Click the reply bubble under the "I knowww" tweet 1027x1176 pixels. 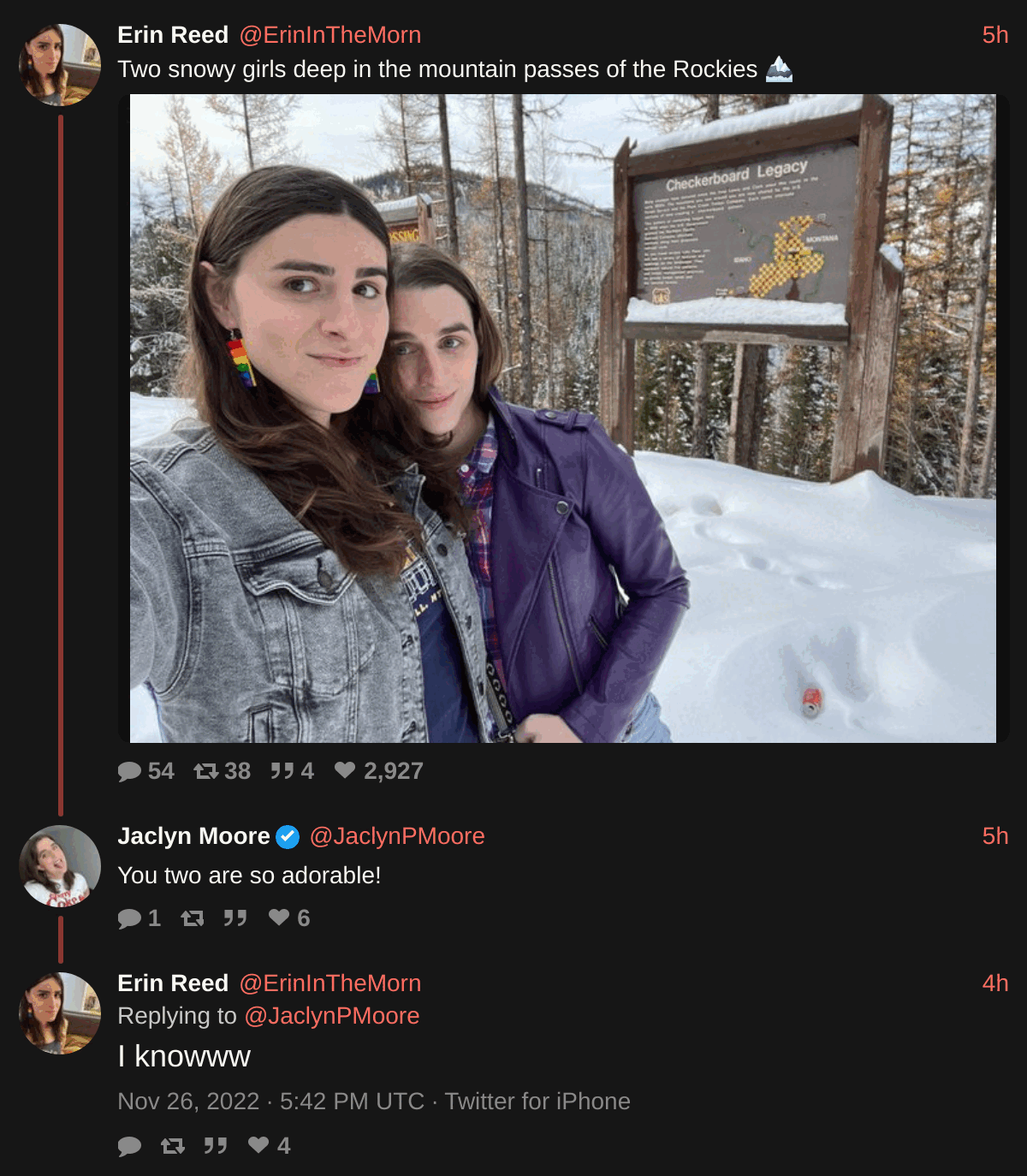130,1146
